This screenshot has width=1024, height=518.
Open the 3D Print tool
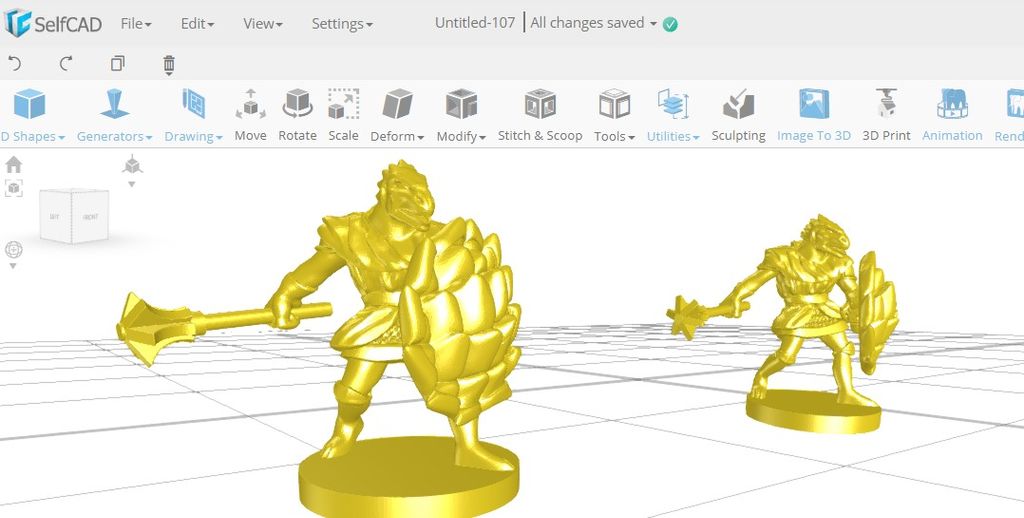pyautogui.click(x=886, y=115)
